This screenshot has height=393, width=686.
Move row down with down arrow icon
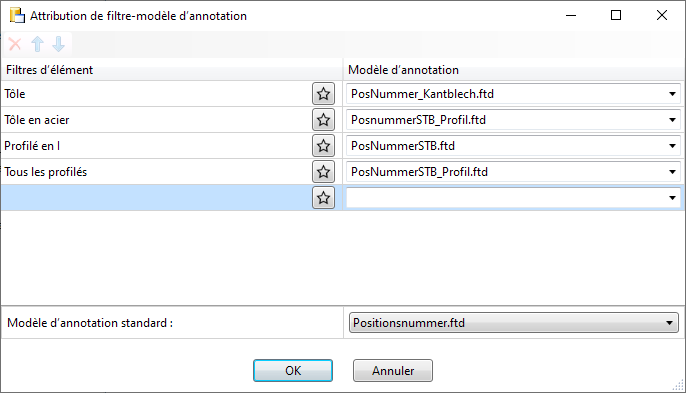pos(58,44)
